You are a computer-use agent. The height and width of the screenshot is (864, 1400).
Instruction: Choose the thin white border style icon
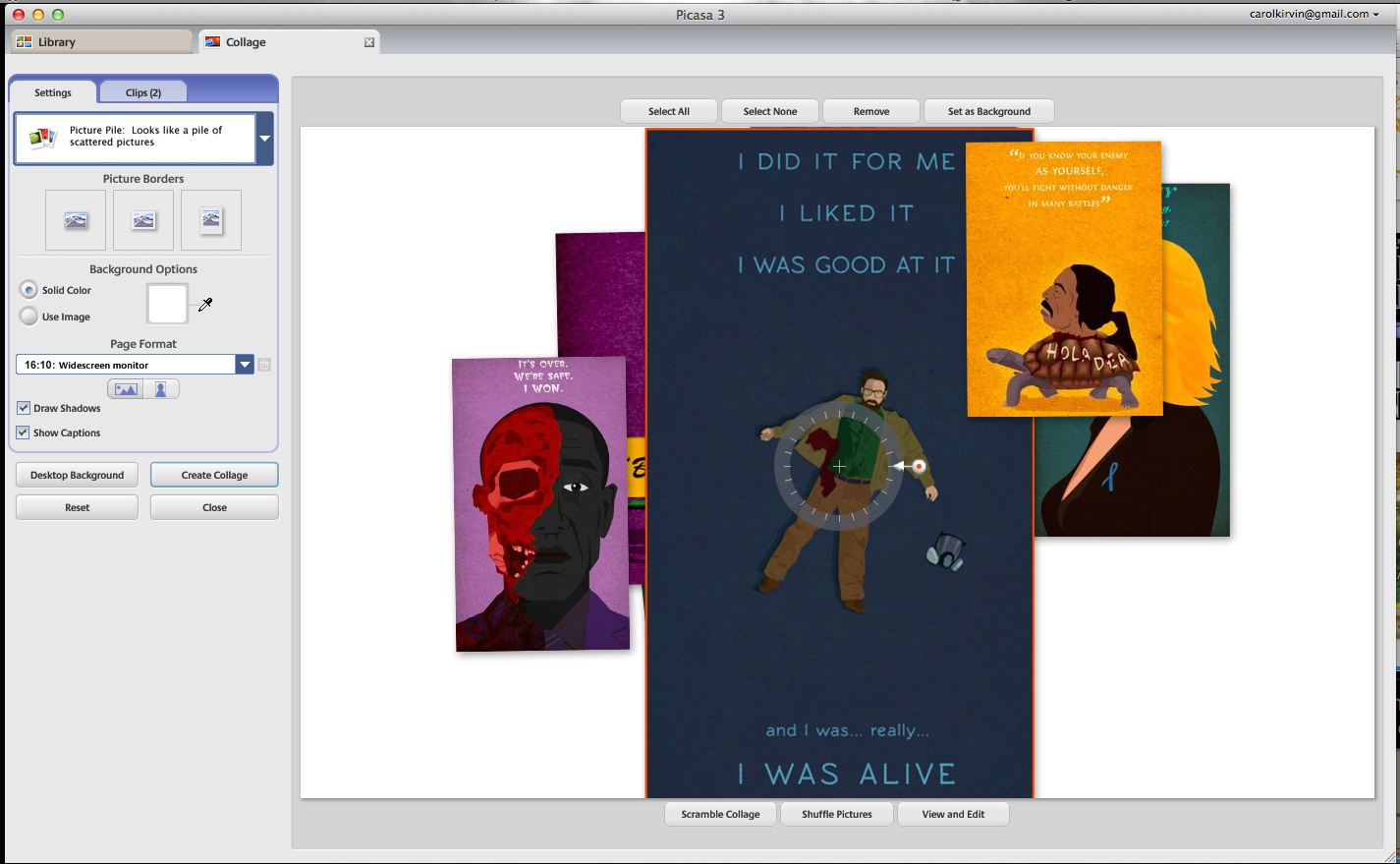click(x=143, y=220)
